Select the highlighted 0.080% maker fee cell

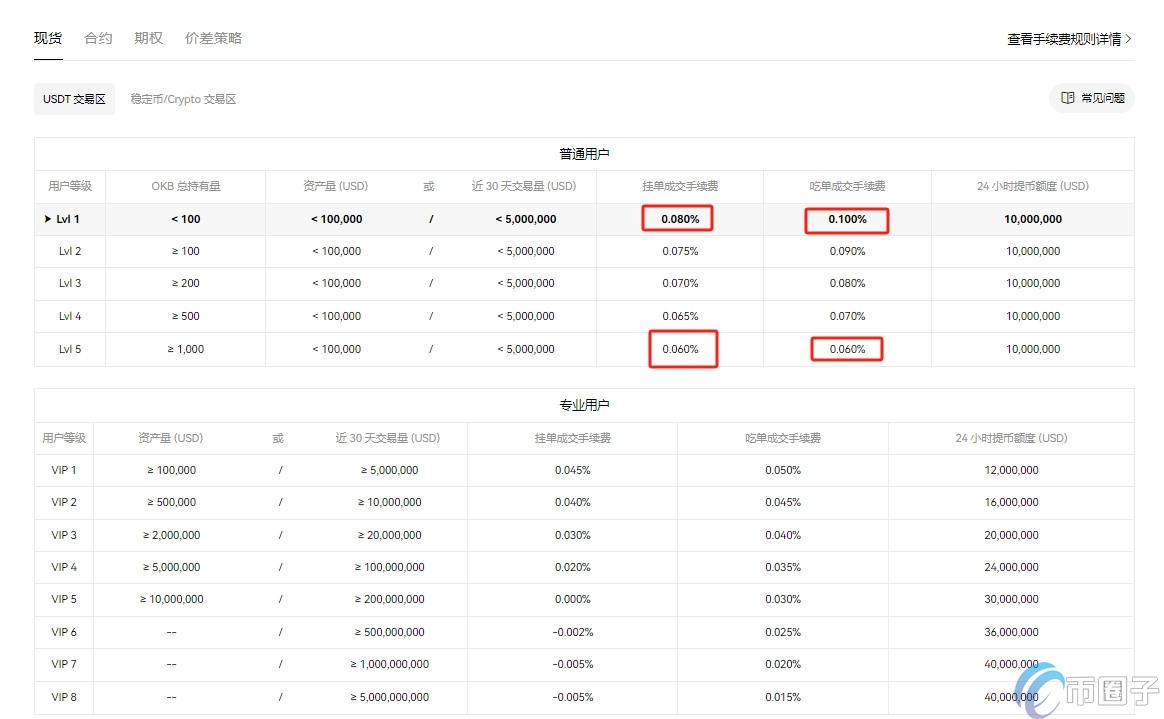tap(678, 218)
